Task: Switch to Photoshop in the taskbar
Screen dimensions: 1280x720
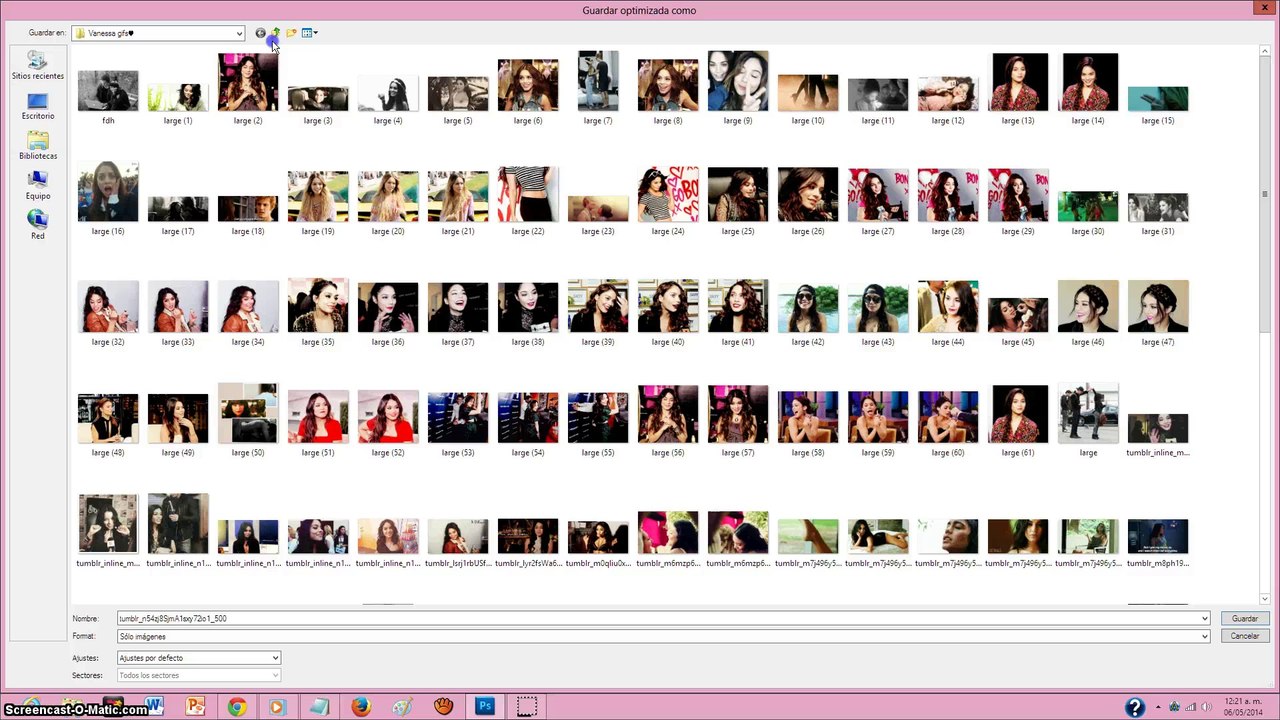Action: 485,706
